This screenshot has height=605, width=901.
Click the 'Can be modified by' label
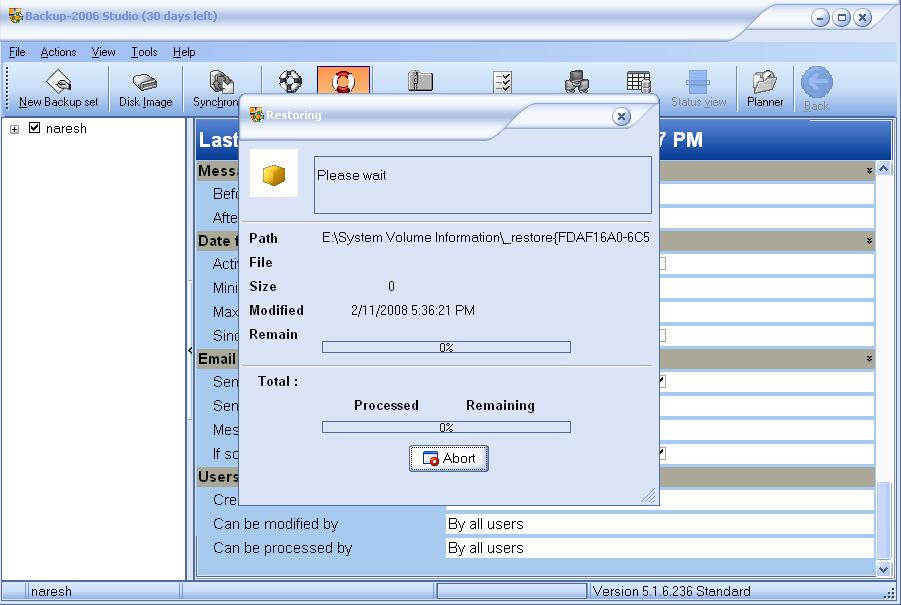[275, 524]
